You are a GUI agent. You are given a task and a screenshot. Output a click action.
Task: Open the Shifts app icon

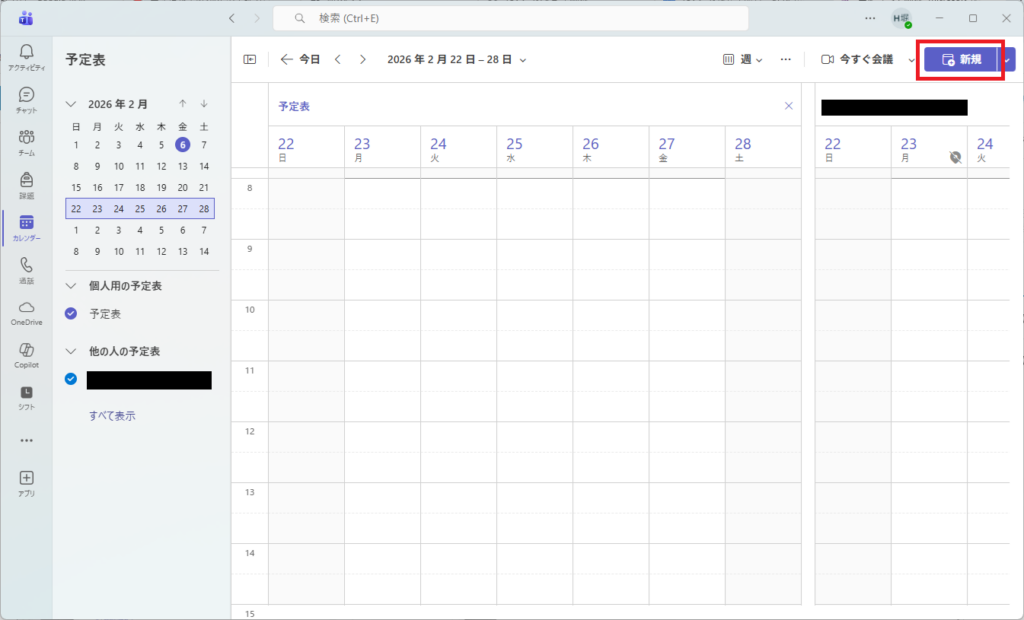(26, 397)
